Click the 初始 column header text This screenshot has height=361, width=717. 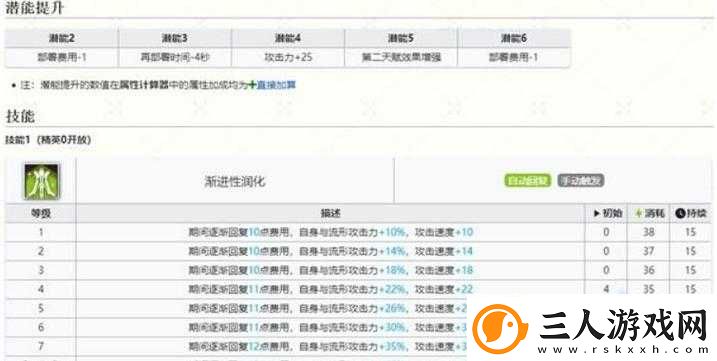[x=612, y=213]
